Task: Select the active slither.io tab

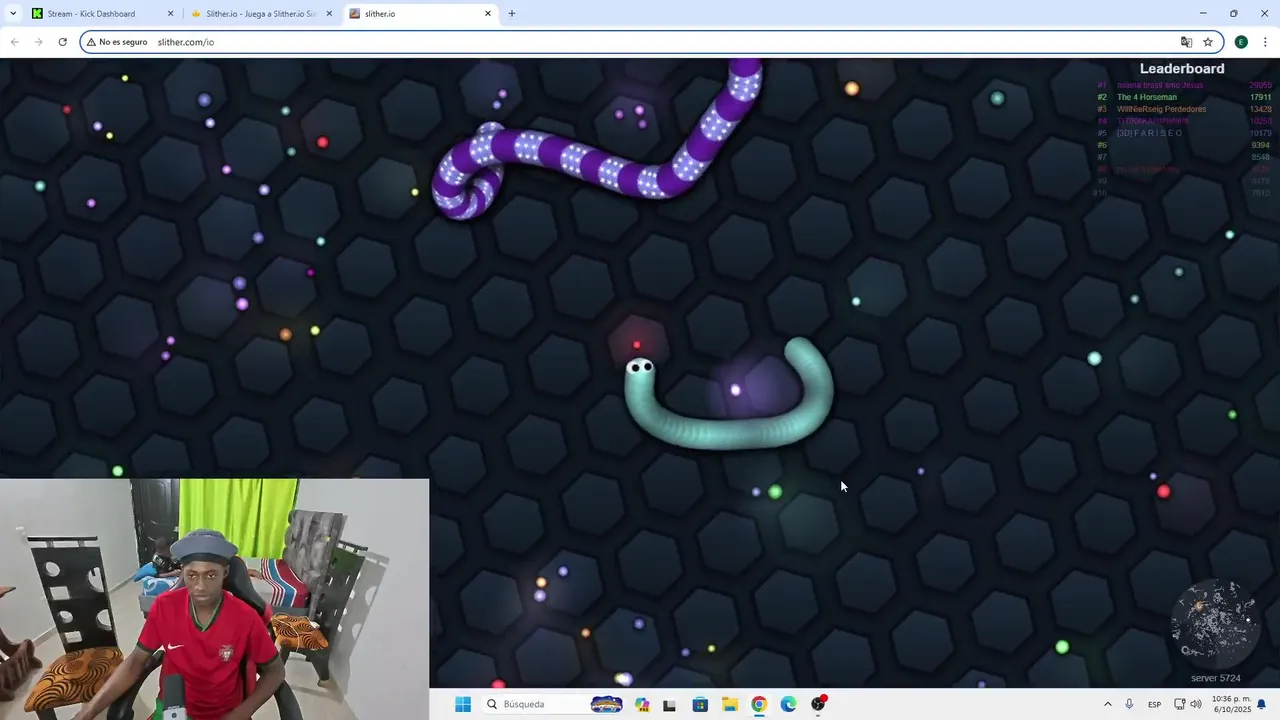Action: (420, 14)
